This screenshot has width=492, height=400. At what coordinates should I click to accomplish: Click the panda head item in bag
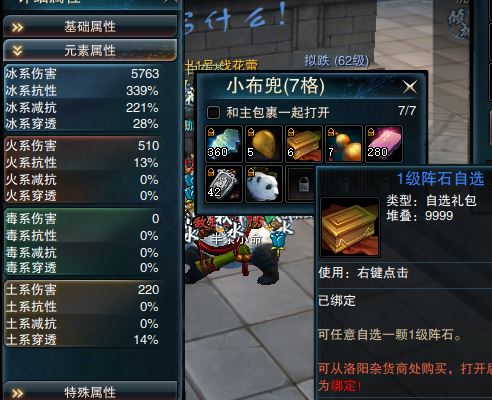(x=264, y=184)
